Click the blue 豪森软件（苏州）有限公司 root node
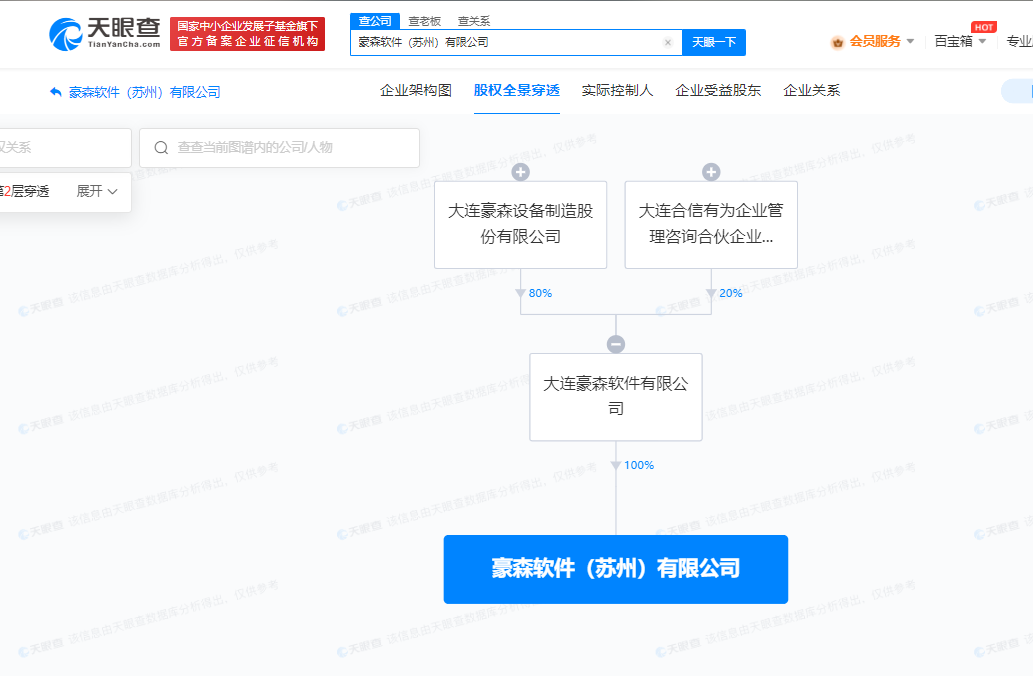 [616, 569]
